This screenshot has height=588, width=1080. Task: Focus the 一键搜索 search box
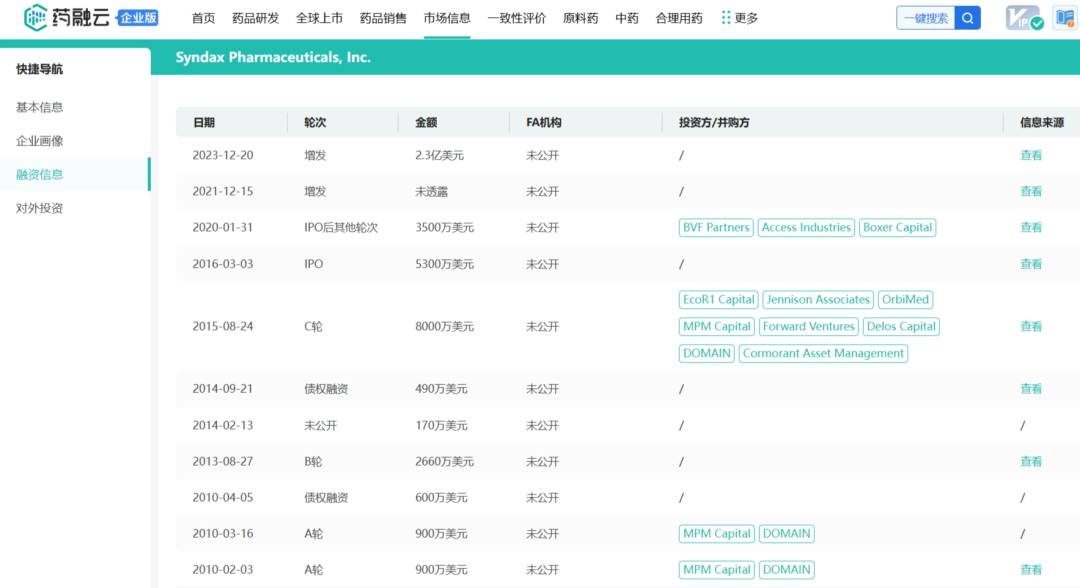(926, 19)
